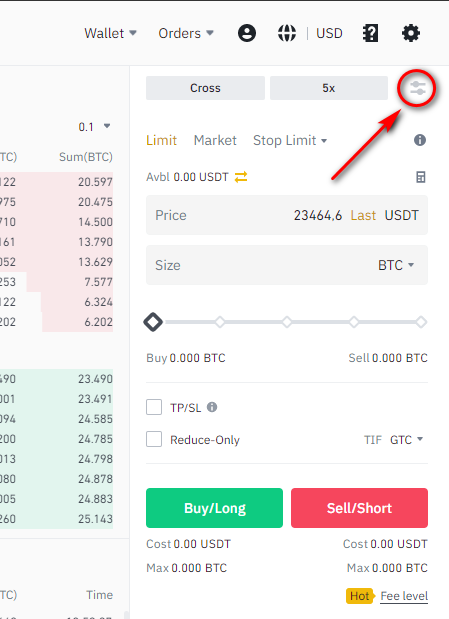The height and width of the screenshot is (619, 449).
Task: Open the calculator icon
Action: 421,177
